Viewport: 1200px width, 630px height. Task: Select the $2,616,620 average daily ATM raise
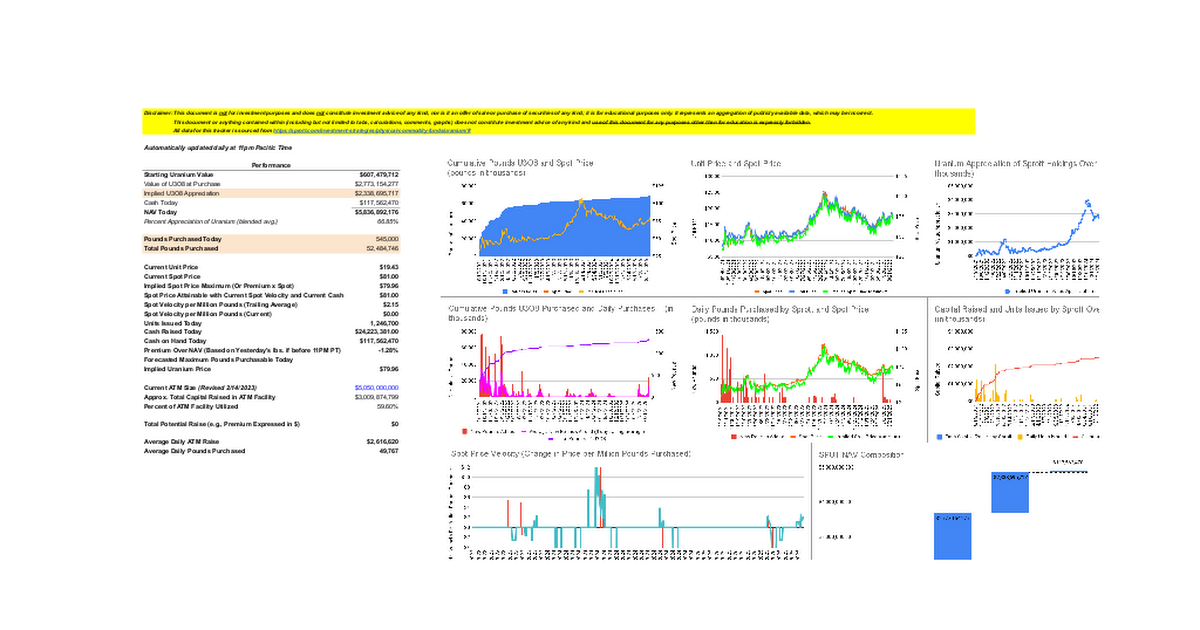(x=383, y=442)
